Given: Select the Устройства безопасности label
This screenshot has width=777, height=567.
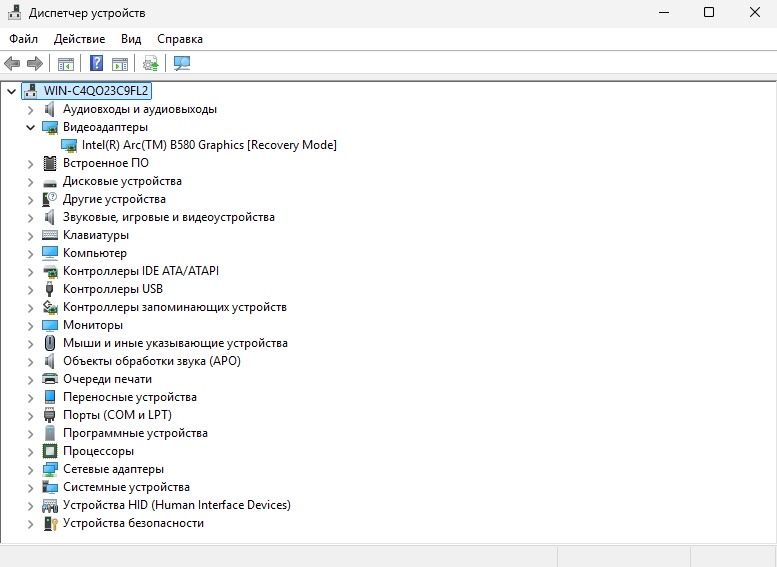Looking at the screenshot, I should click(x=133, y=523).
